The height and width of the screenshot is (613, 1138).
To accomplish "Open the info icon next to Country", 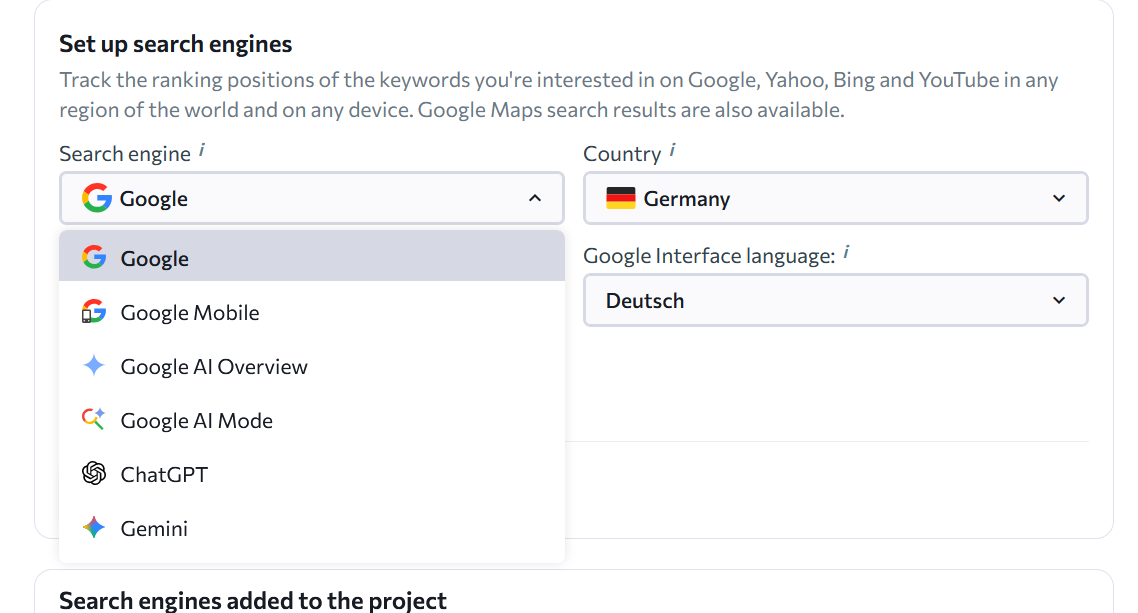I will (672, 151).
